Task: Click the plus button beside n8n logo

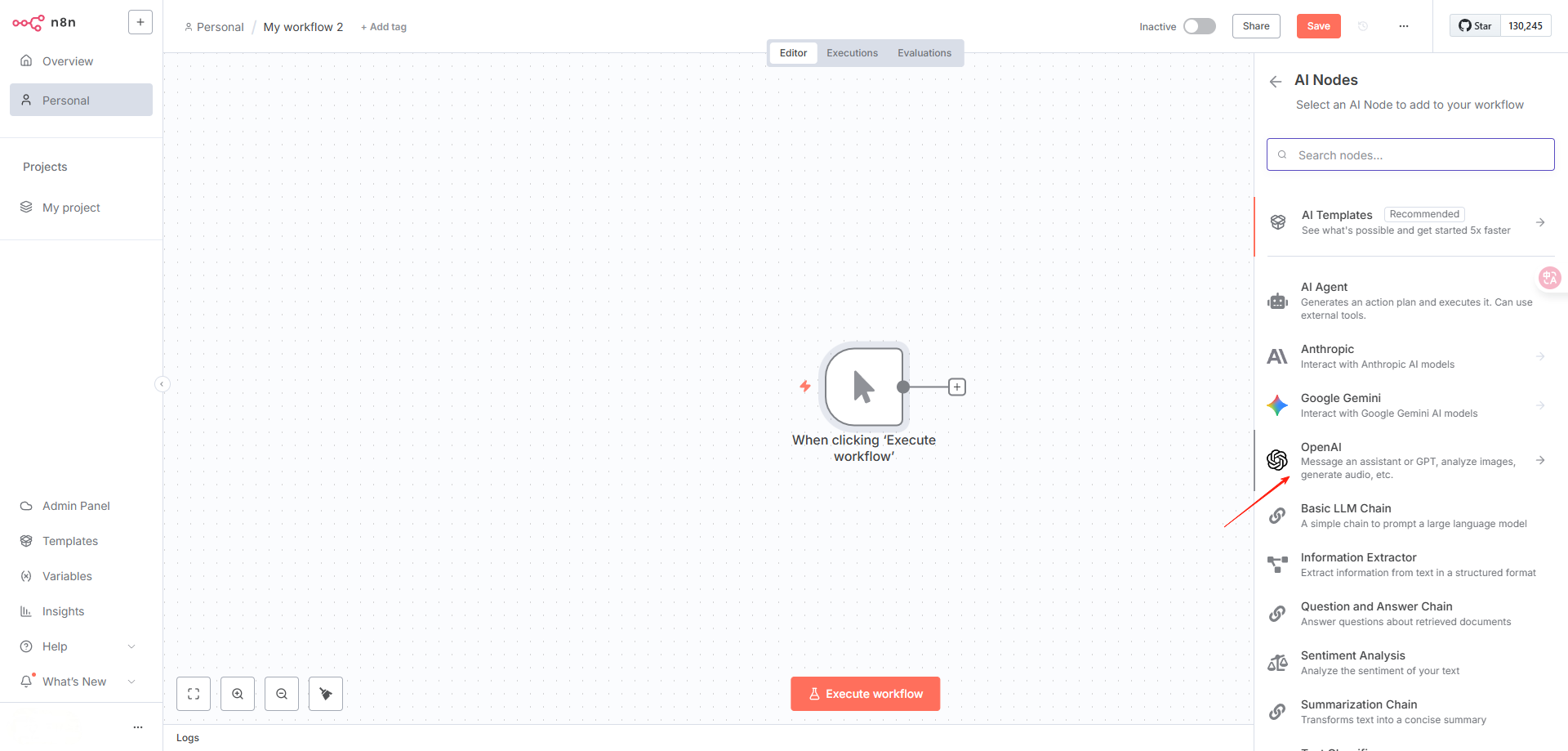Action: 140,22
